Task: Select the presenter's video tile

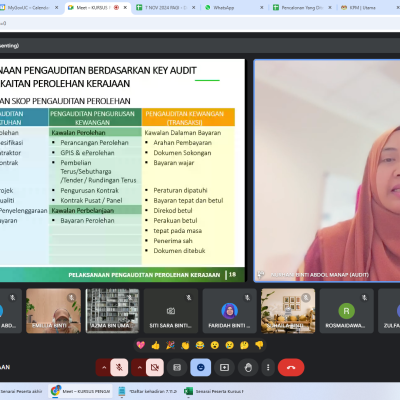Action: [x=327, y=171]
